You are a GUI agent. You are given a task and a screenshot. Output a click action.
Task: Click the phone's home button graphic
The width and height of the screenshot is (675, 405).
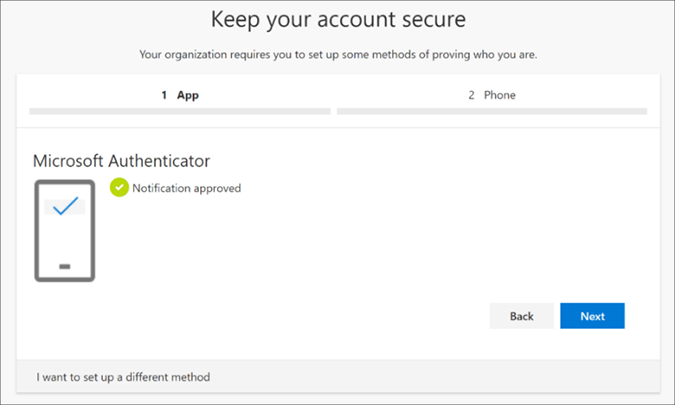(x=65, y=266)
